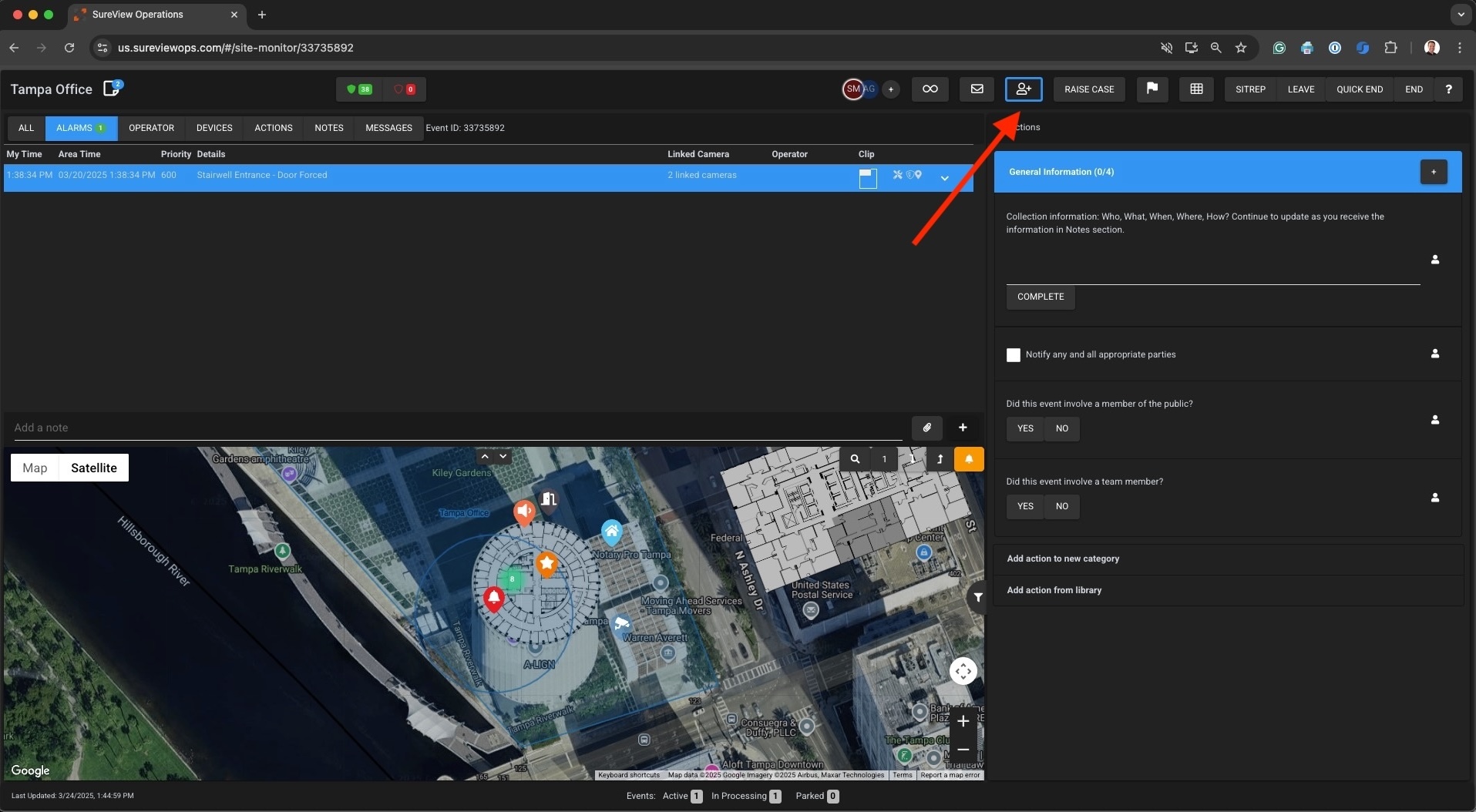Switch map to Satellite view
The image size is (1476, 812).
[94, 468]
